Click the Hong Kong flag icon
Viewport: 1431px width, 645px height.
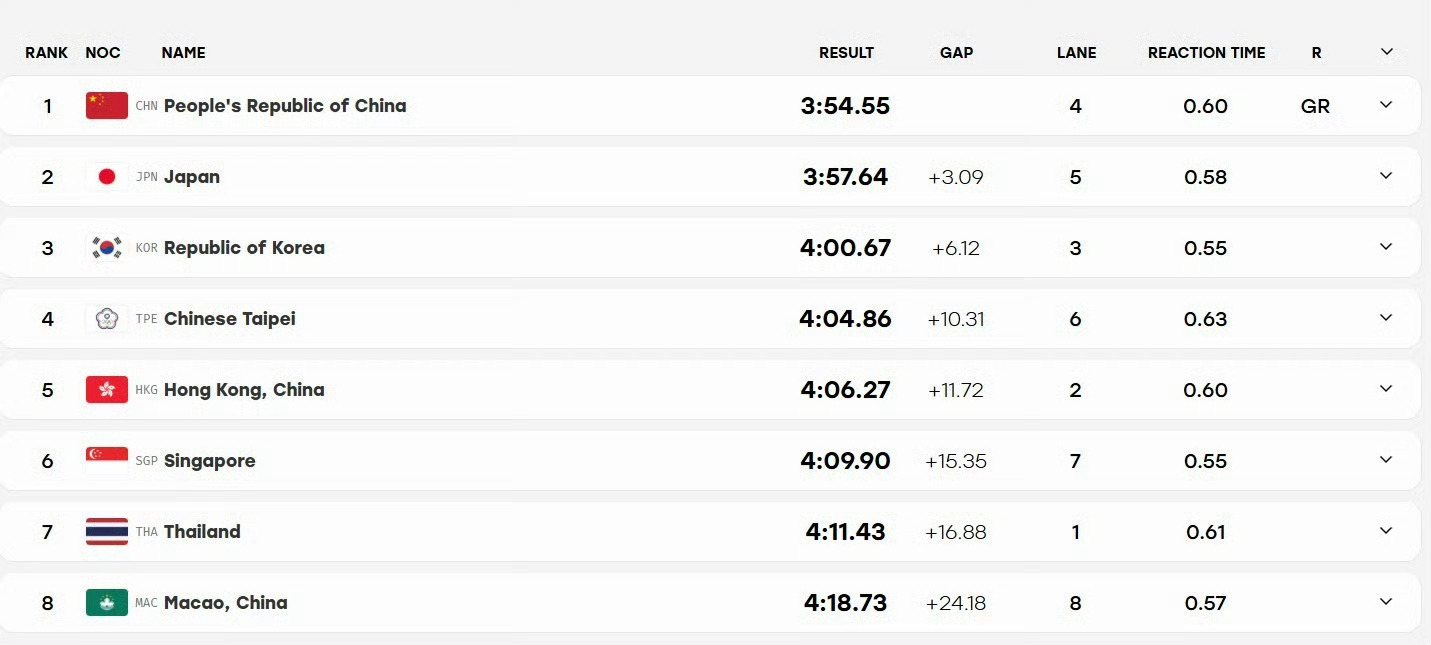(x=107, y=390)
